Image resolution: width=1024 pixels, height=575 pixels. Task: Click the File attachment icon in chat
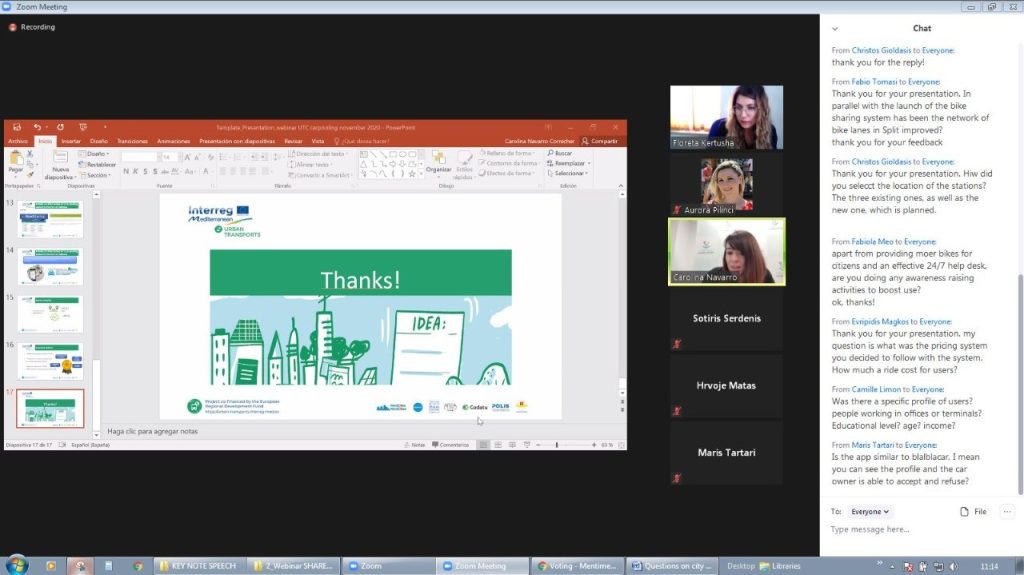click(x=973, y=511)
